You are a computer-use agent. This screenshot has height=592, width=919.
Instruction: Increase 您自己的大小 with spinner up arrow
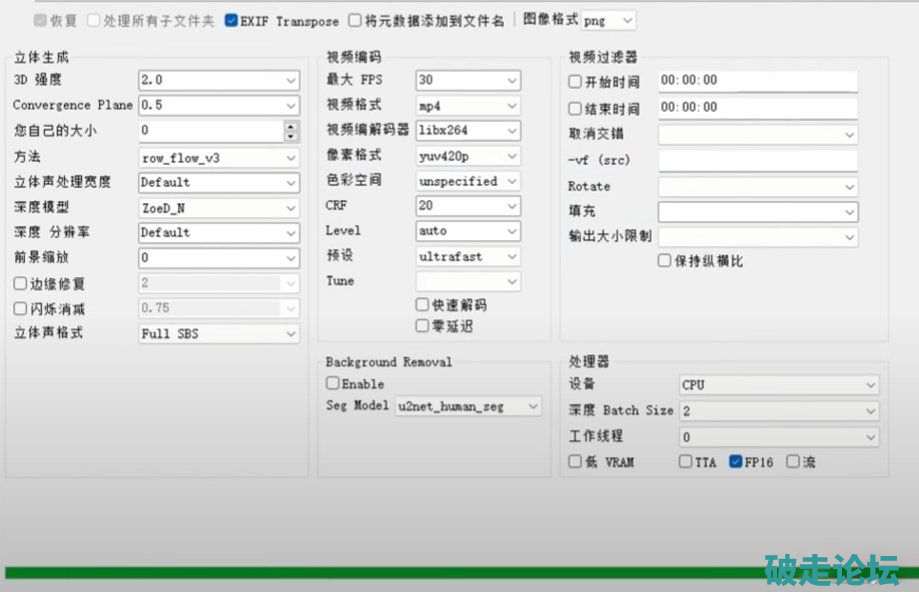pos(291,126)
